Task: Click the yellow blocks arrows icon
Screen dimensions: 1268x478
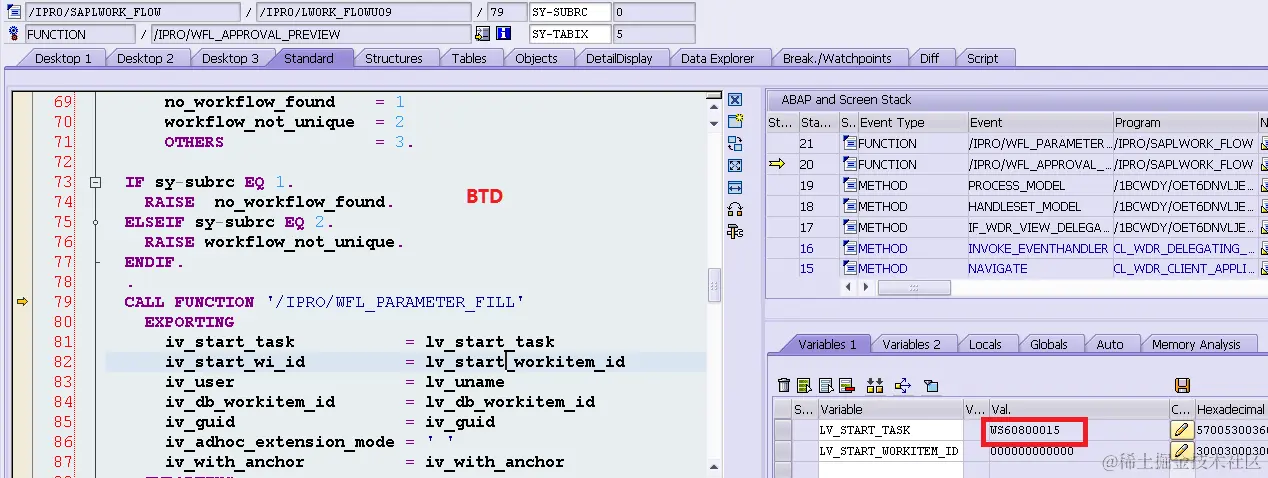Action: (875, 385)
